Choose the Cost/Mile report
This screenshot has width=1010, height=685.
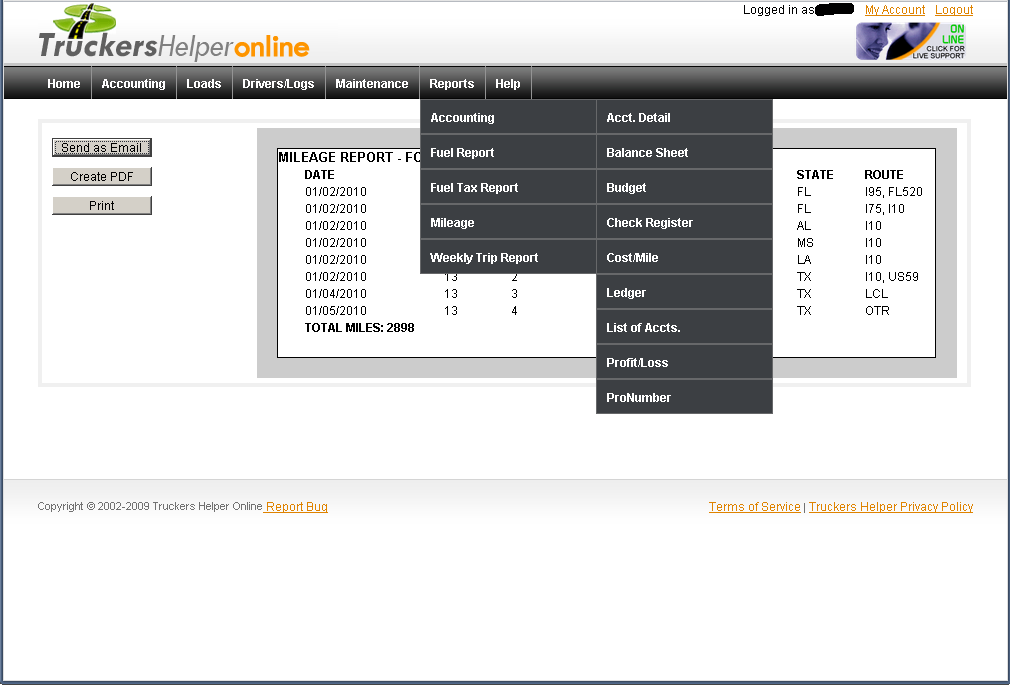[x=632, y=258]
